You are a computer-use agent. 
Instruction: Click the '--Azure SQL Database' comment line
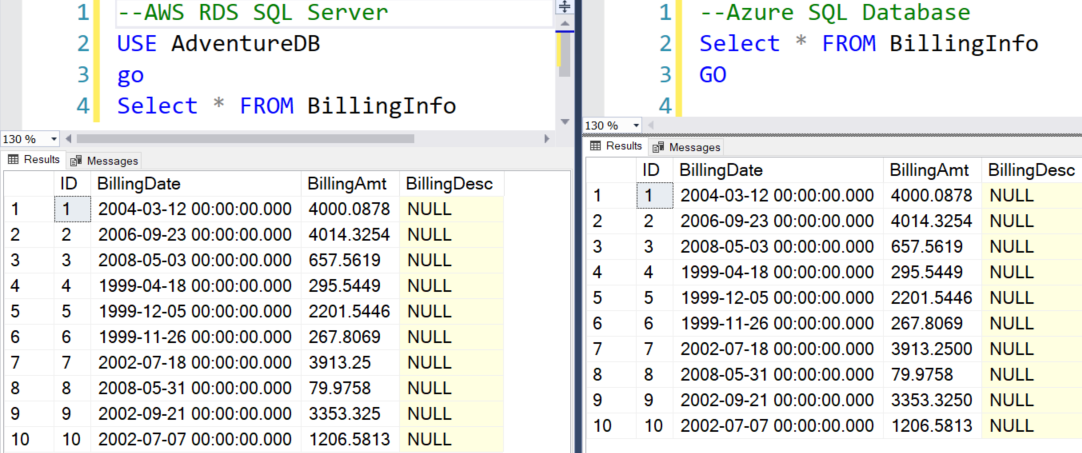coord(835,12)
